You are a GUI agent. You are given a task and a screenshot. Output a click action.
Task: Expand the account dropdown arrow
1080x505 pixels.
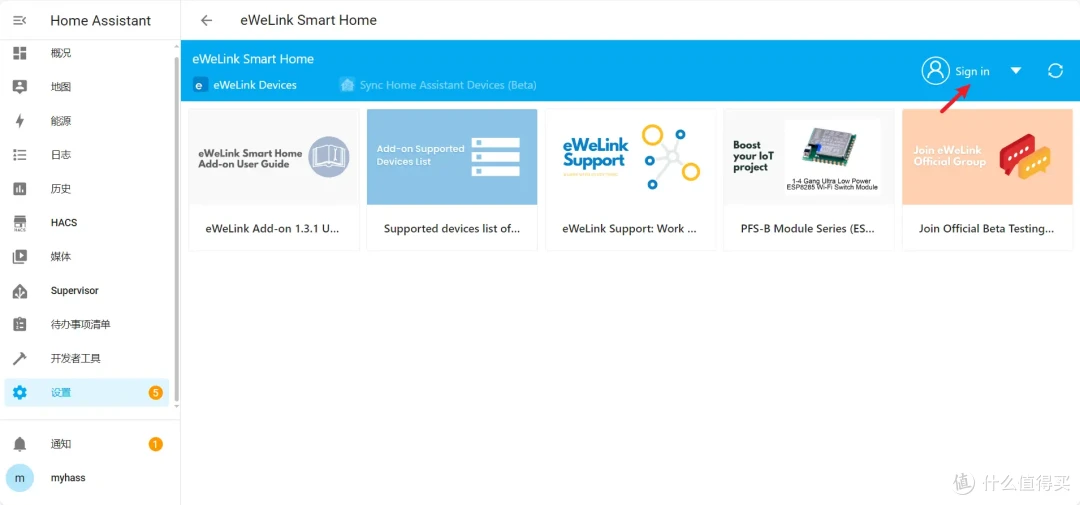point(1015,71)
